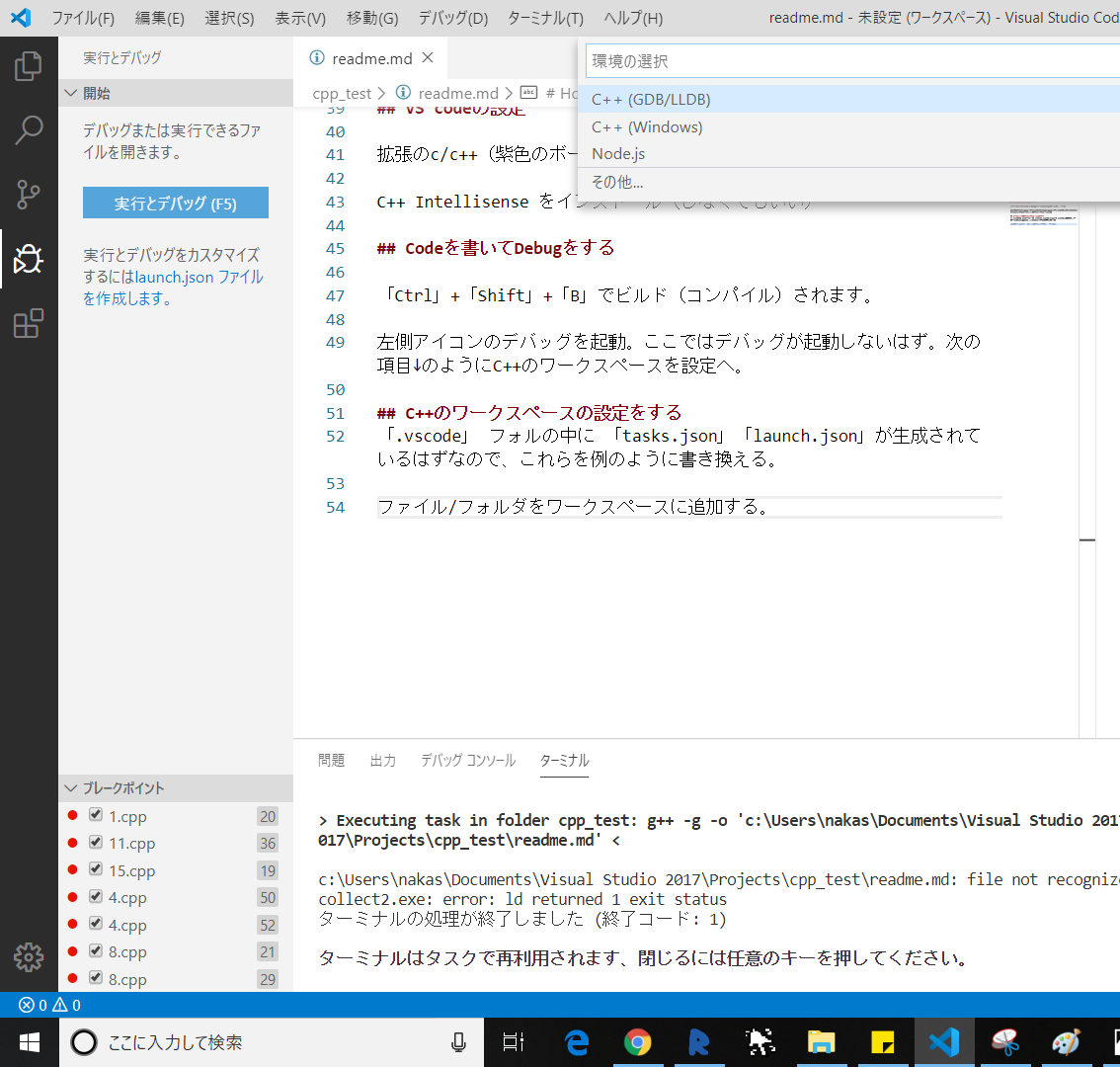Screen dimensions: 1120x1067
Task: Open the Paint palette taskbar icon
Action: tap(1066, 1042)
